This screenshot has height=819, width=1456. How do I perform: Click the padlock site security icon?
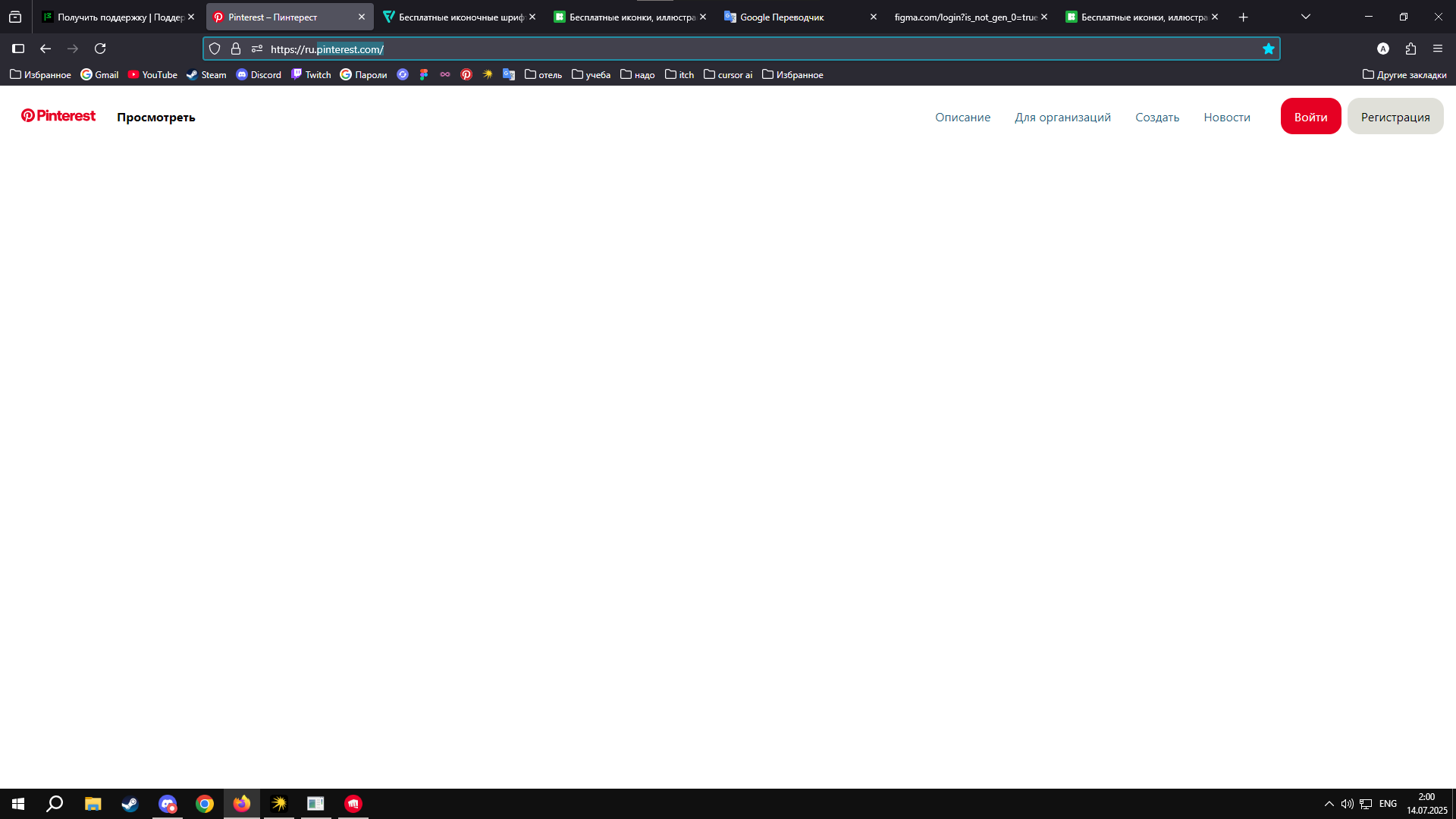tap(236, 49)
